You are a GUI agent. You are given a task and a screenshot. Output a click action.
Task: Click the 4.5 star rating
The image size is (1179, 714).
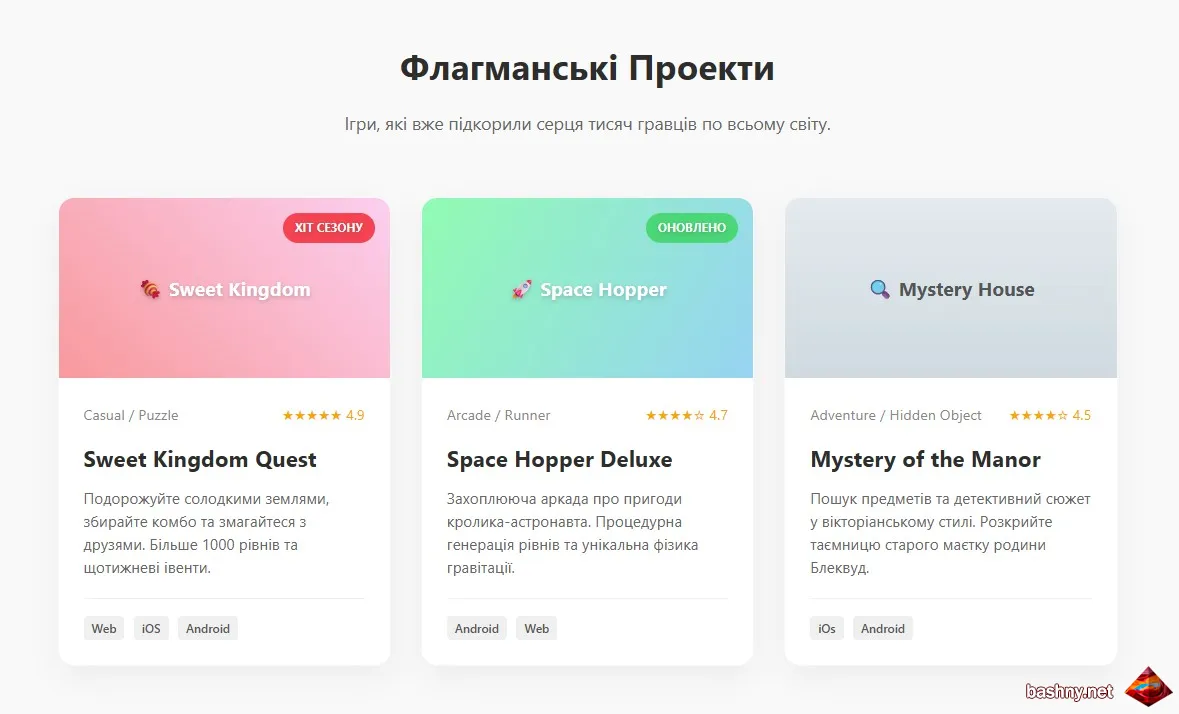1050,416
